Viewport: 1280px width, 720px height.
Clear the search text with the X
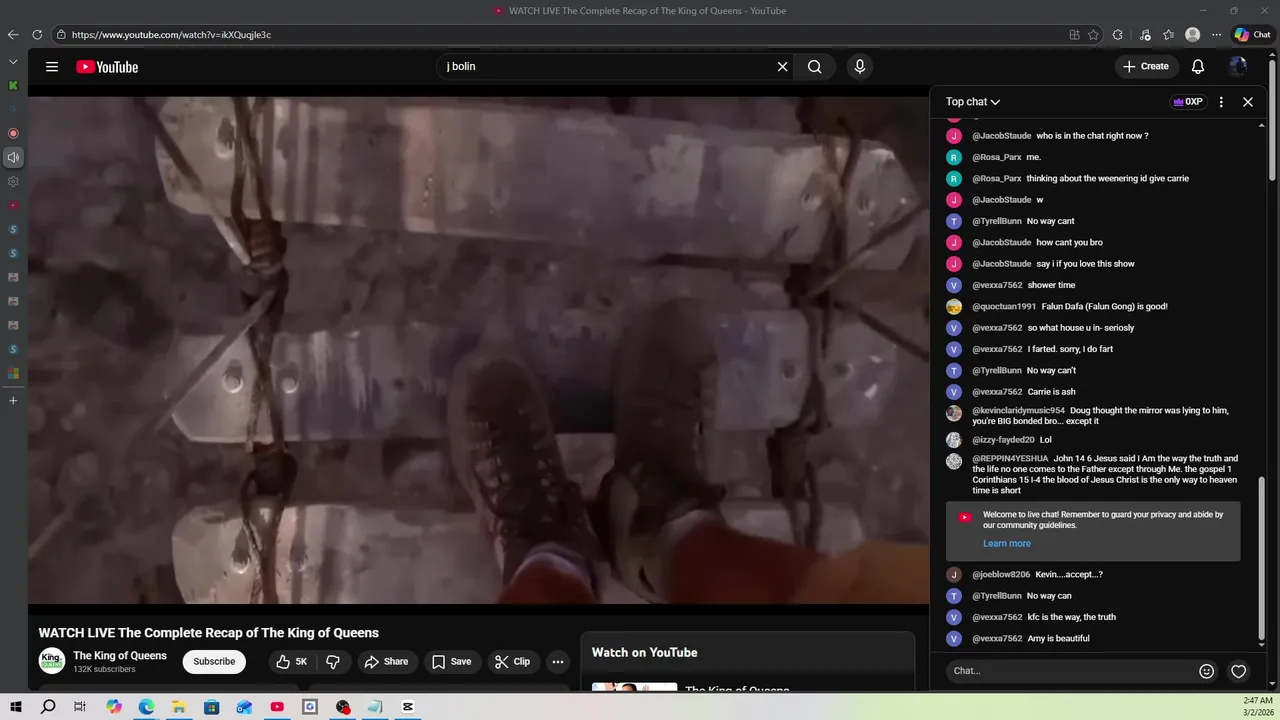point(783,67)
